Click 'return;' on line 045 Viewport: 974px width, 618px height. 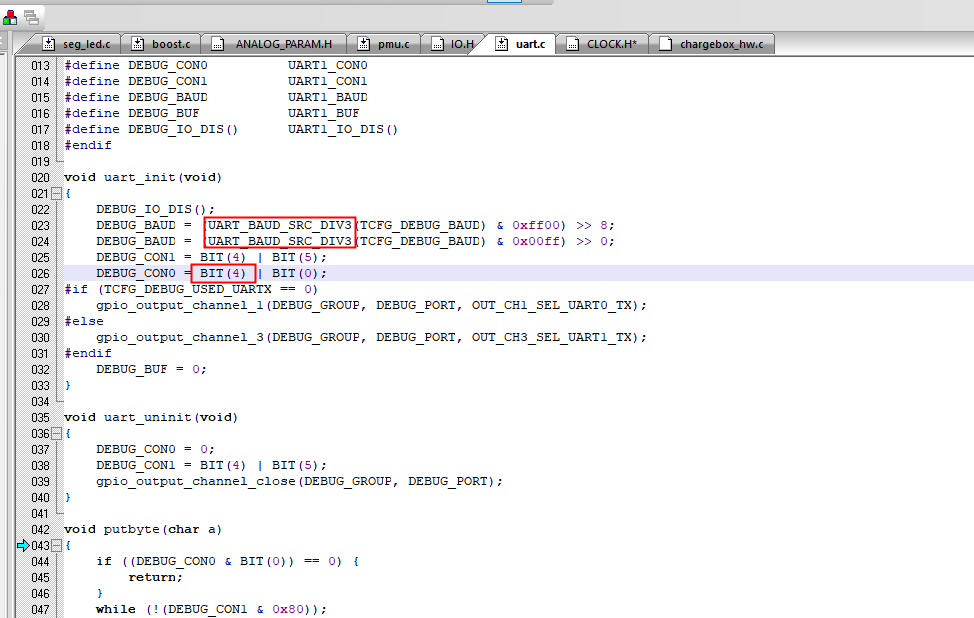point(155,577)
